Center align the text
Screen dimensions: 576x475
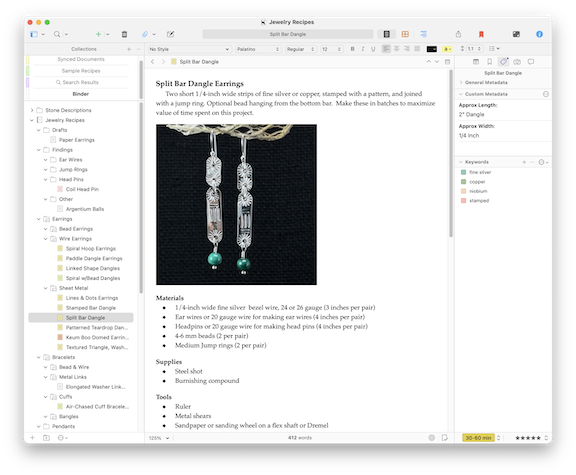[x=396, y=49]
